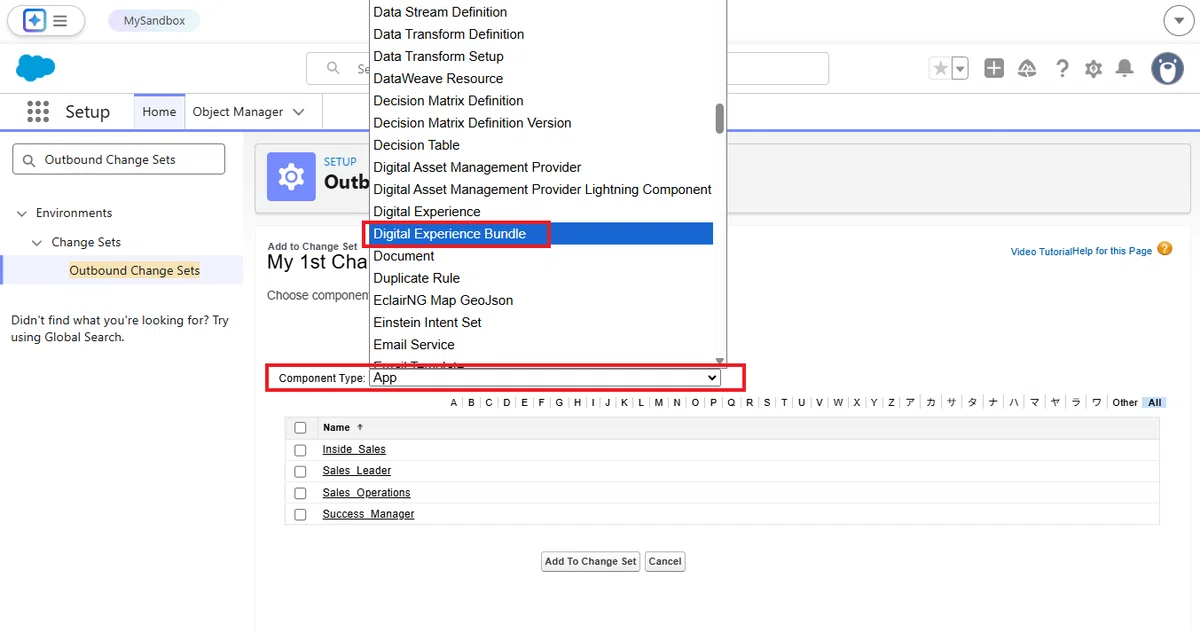Click the dropdown list scrollbar thumb
Viewport: 1200px width, 631px height.
tap(719, 118)
